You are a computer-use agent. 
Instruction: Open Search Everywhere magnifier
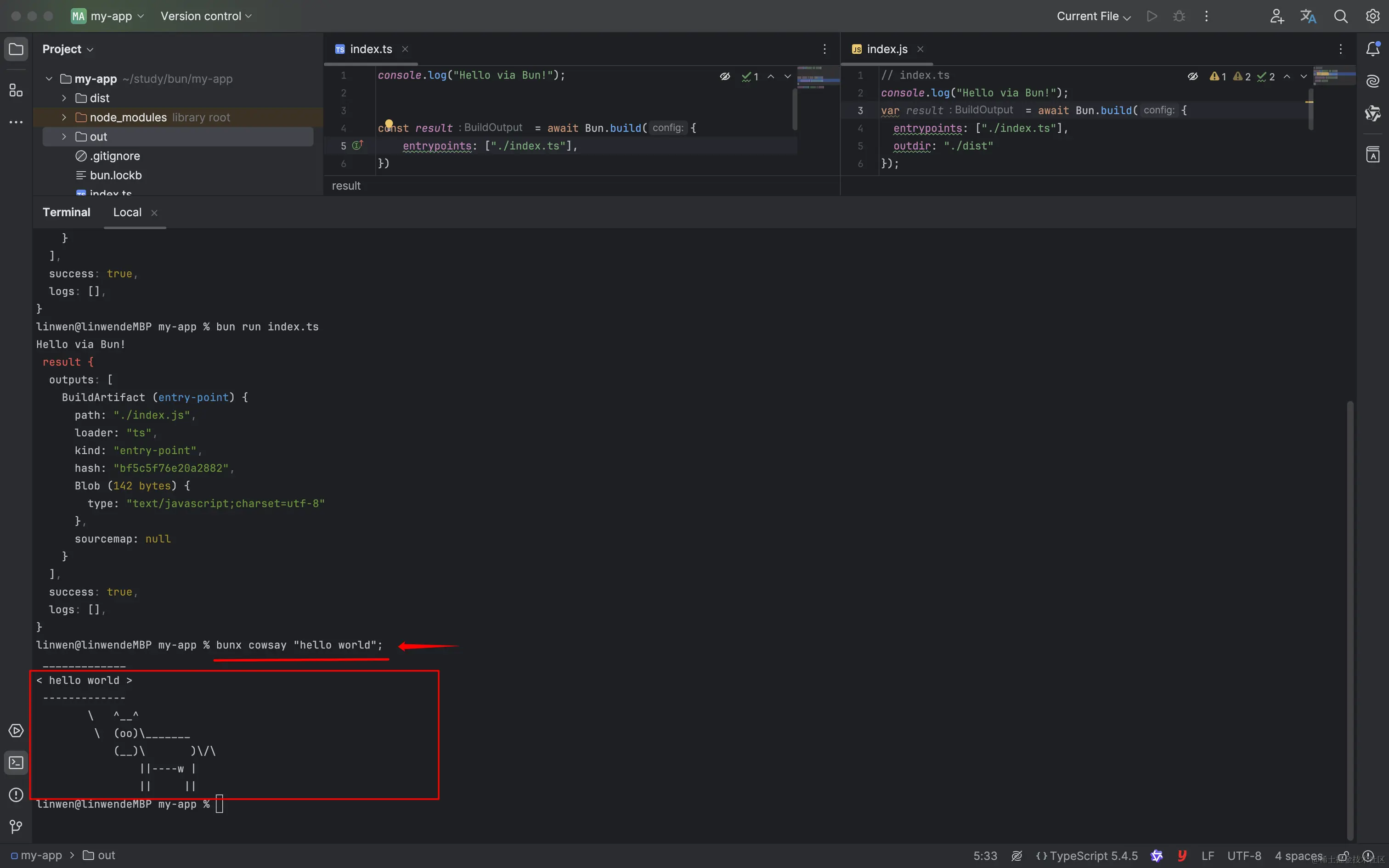(1340, 16)
